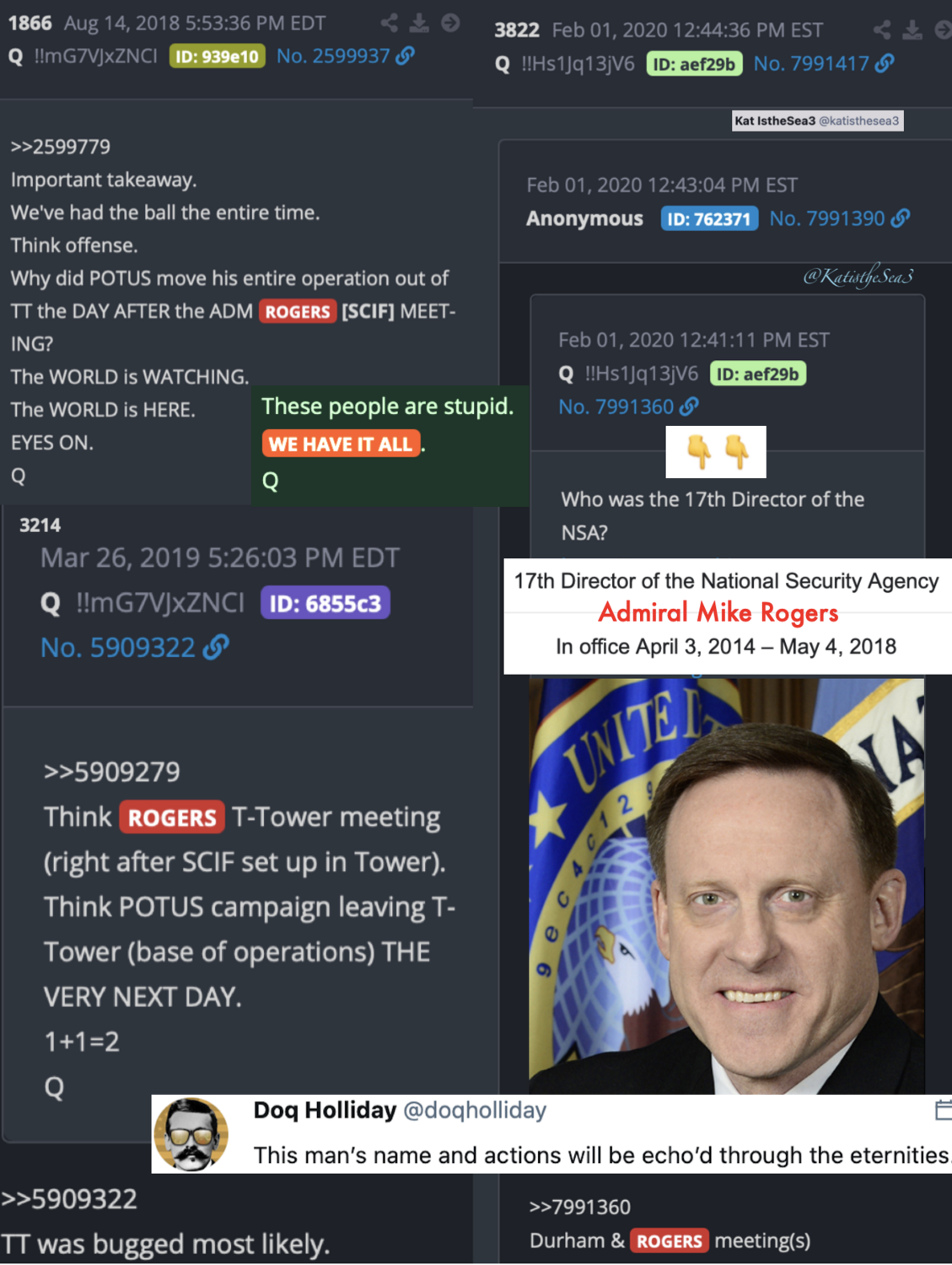This screenshot has width=952, height=1265.
Task: Click Doq Holliday profile avatar
Action: [191, 1134]
